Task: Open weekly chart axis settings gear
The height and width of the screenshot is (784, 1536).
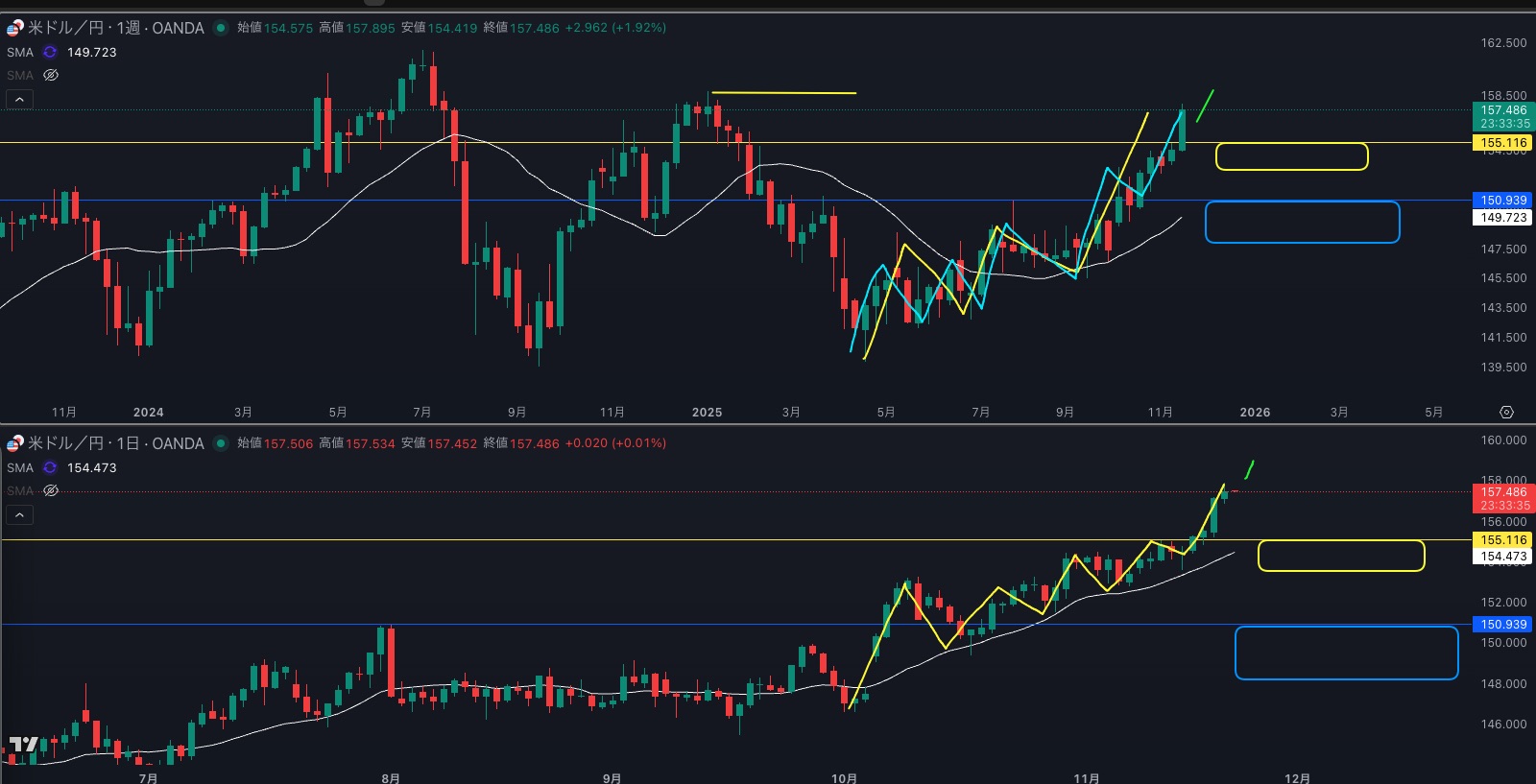Action: [x=1506, y=412]
